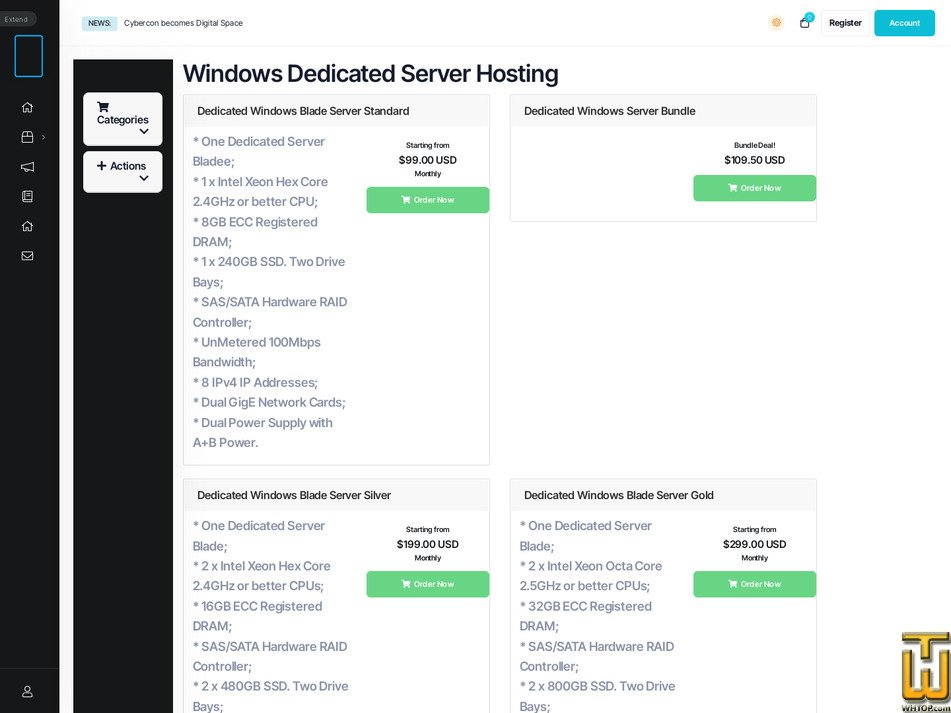Click the 2 x 480GB SSD line

[271, 696]
